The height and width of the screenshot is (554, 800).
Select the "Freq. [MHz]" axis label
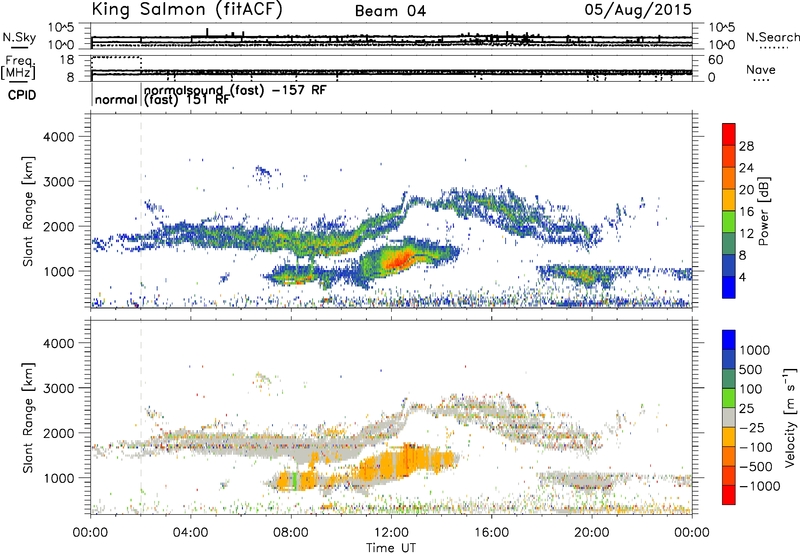click(19, 67)
